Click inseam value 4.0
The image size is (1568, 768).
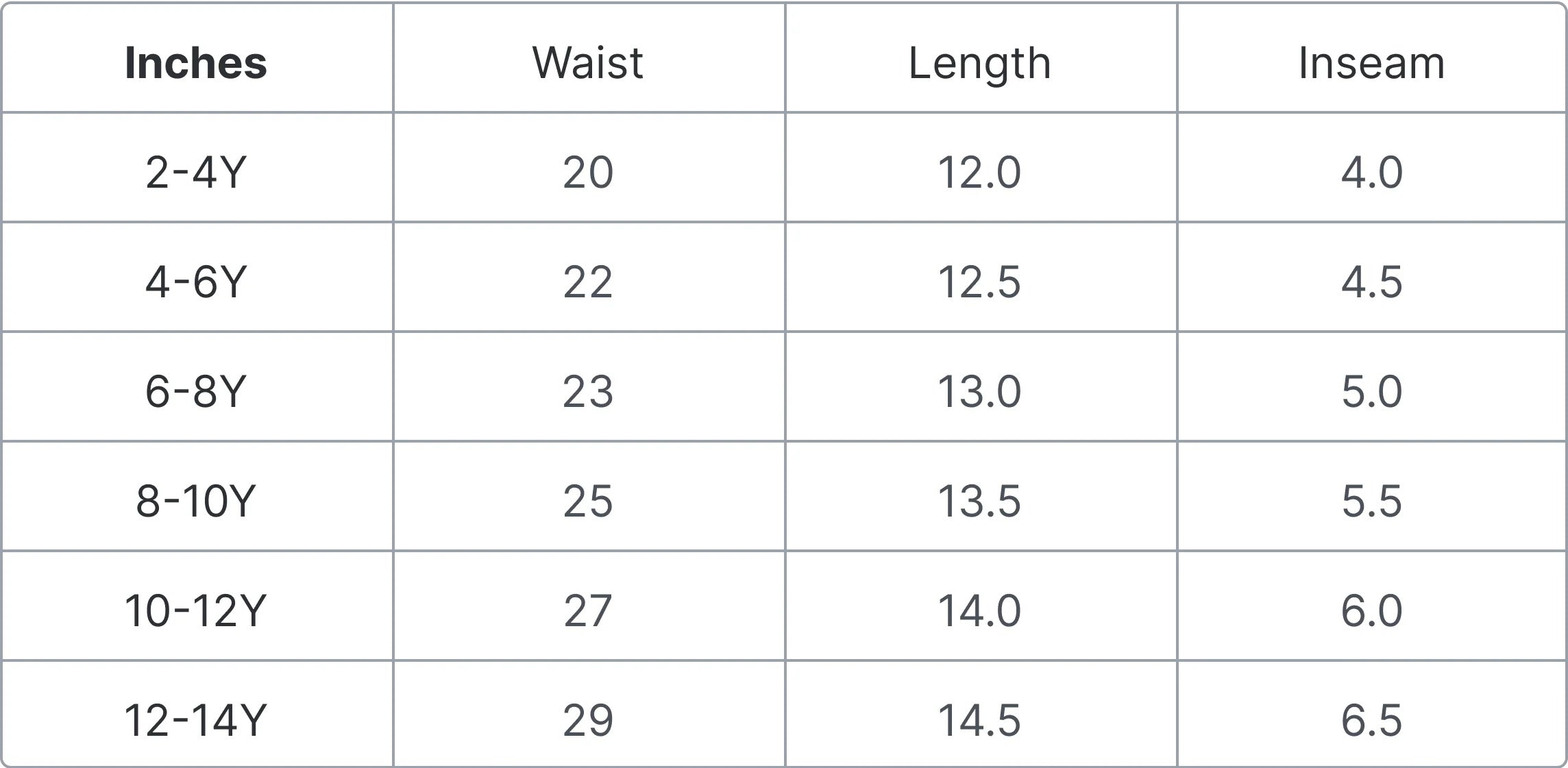(1372, 172)
